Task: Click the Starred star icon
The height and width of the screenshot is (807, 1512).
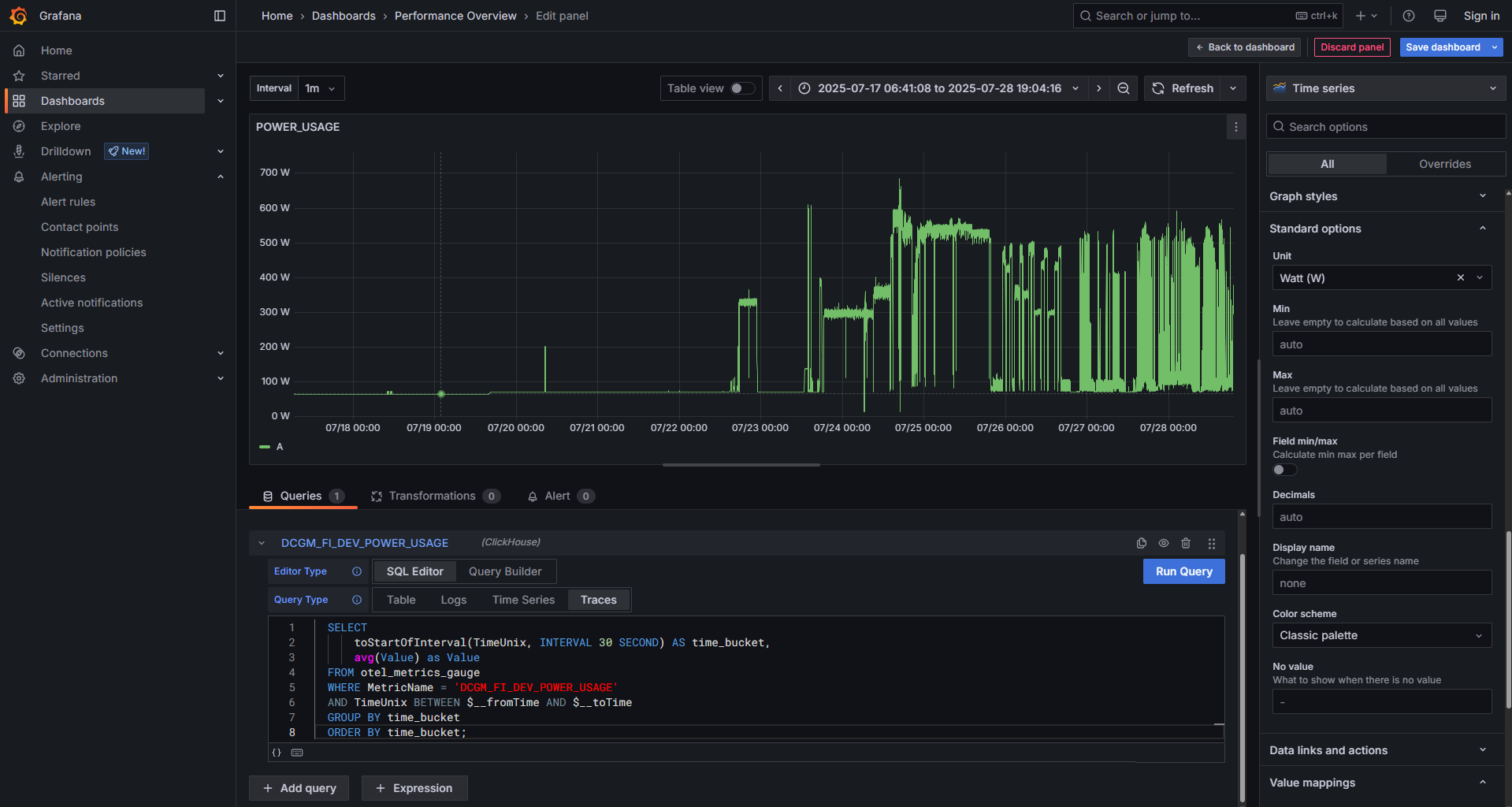Action: [19, 76]
